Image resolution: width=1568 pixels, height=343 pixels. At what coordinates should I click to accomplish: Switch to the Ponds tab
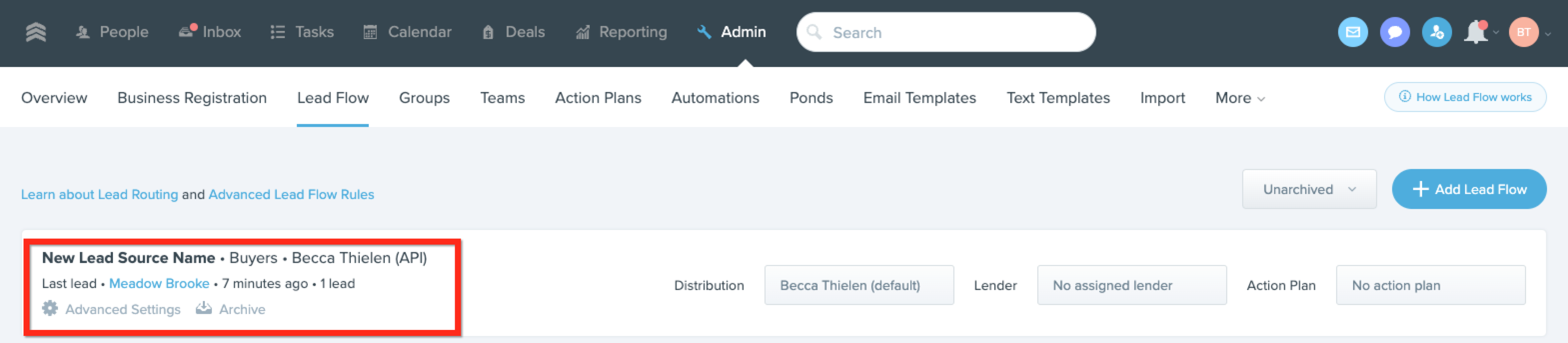811,98
